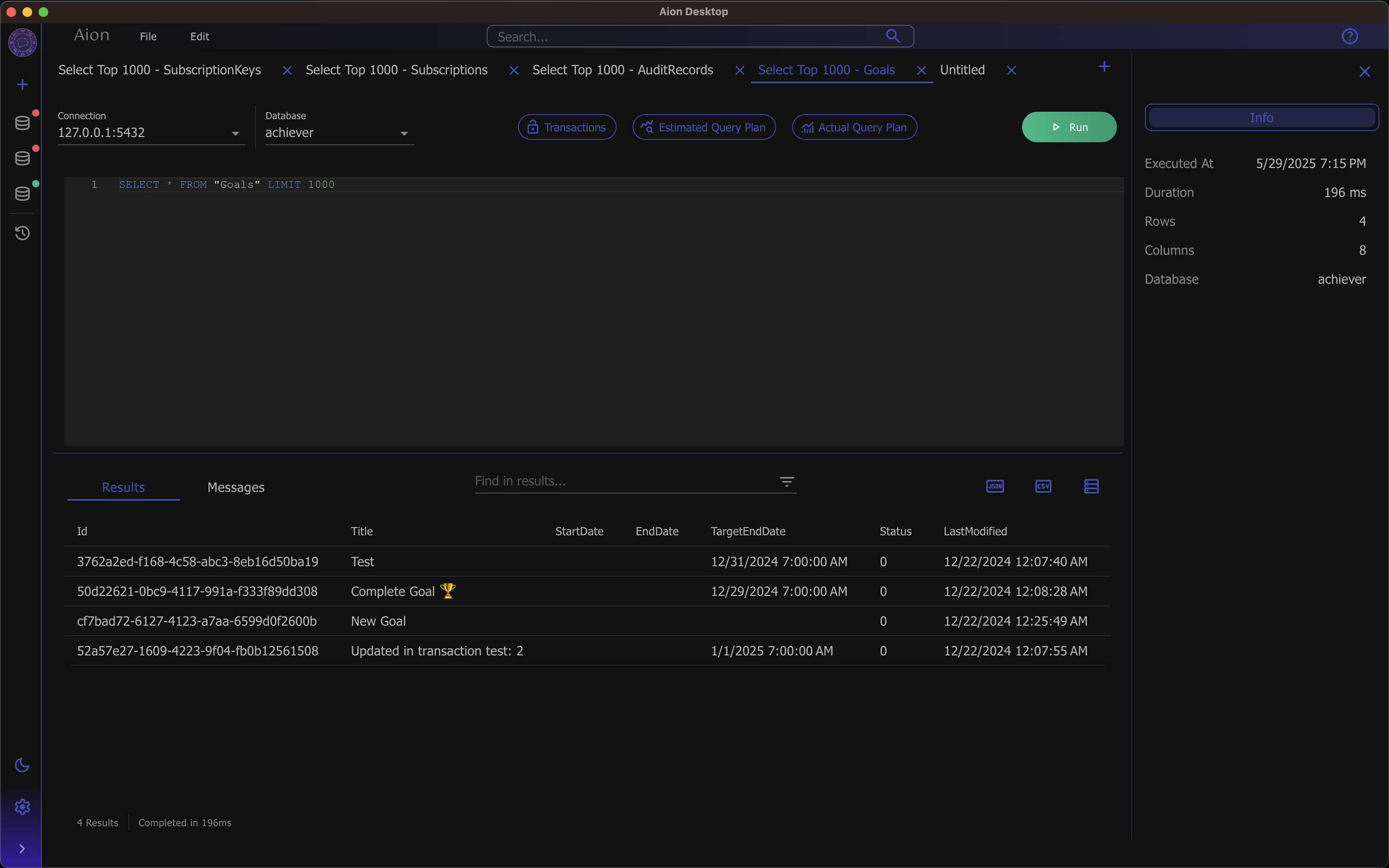Click LastModified 12/22/2024 12:25:49 AM cell
This screenshot has height=868, width=1389.
point(1015,621)
